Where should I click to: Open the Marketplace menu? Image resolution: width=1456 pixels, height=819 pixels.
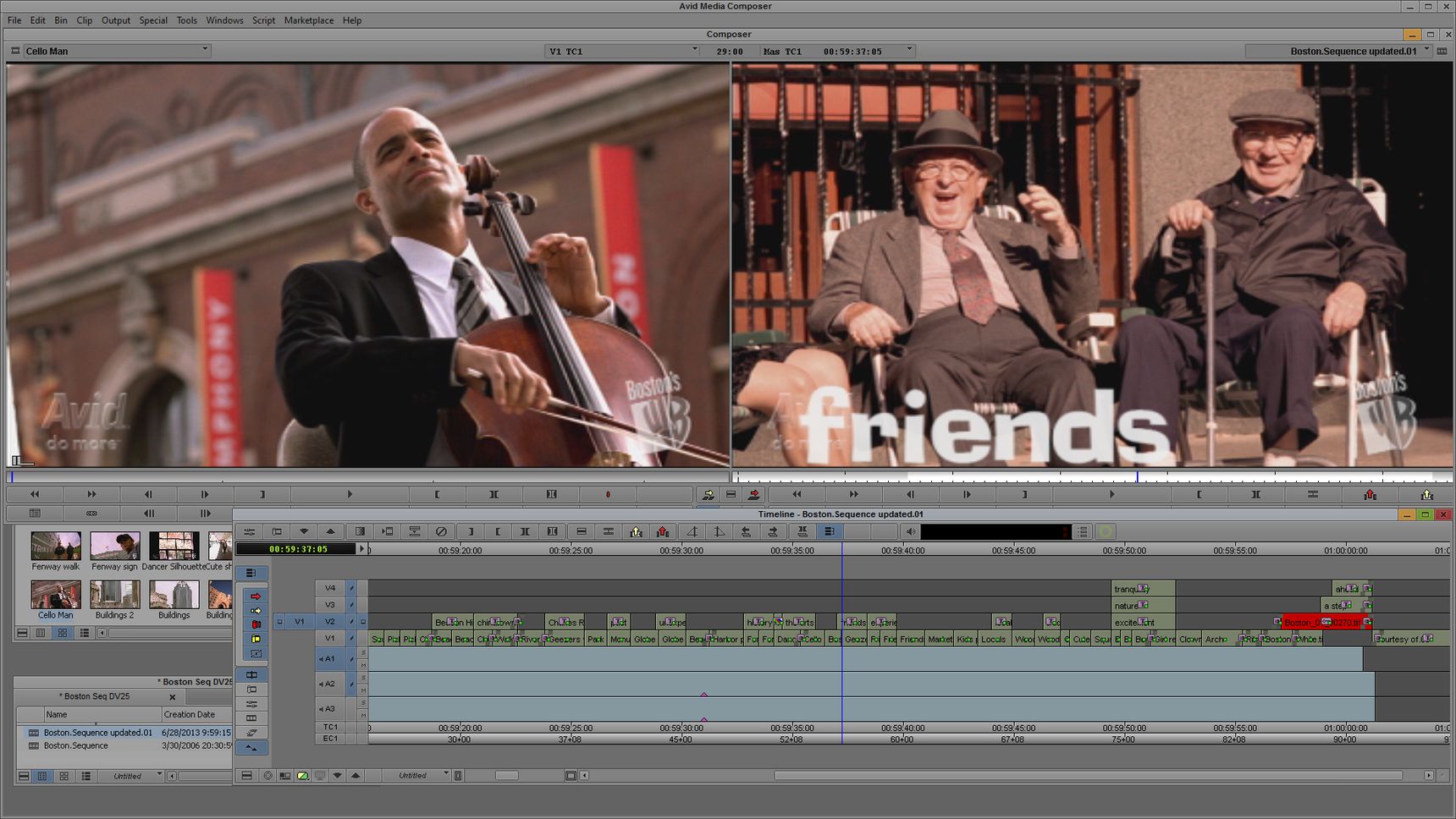(309, 20)
